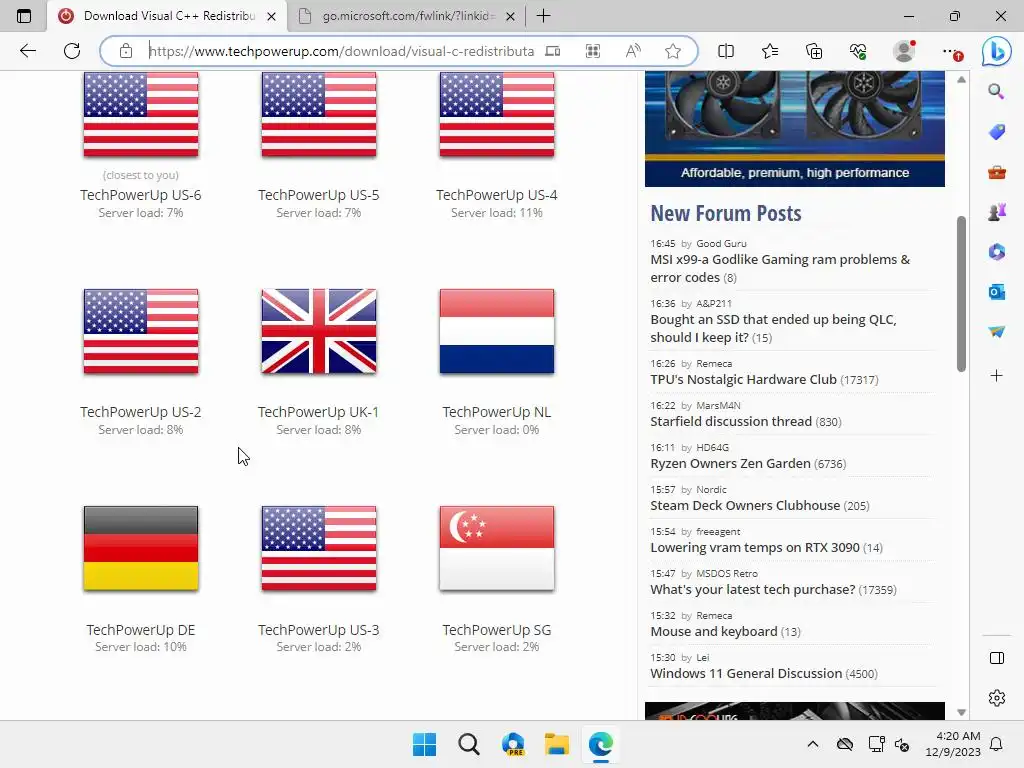Open sidebar Drop paper-plane icon
Screen dimensions: 1024x768
coord(997,332)
